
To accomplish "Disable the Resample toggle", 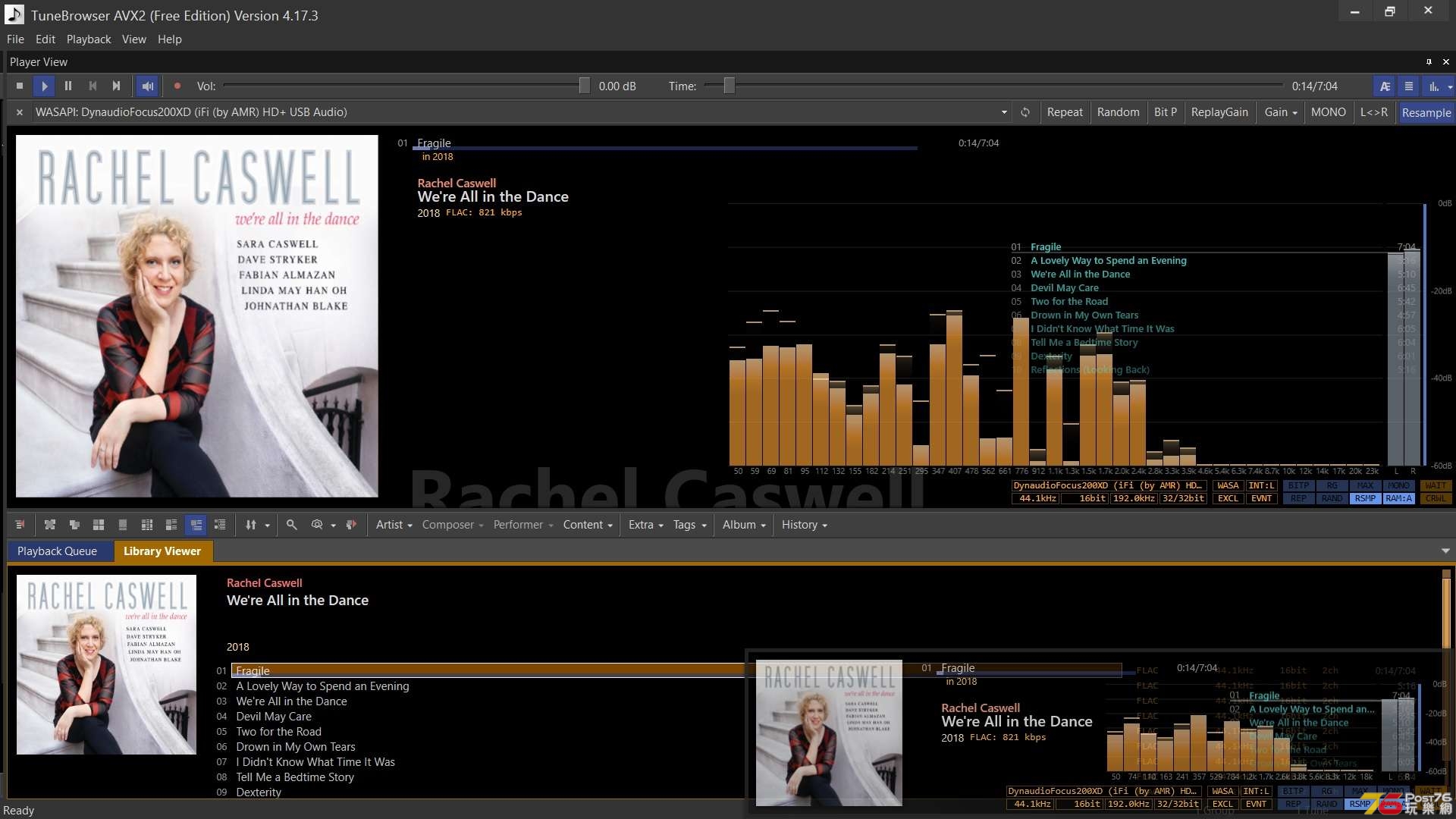I will pos(1426,112).
